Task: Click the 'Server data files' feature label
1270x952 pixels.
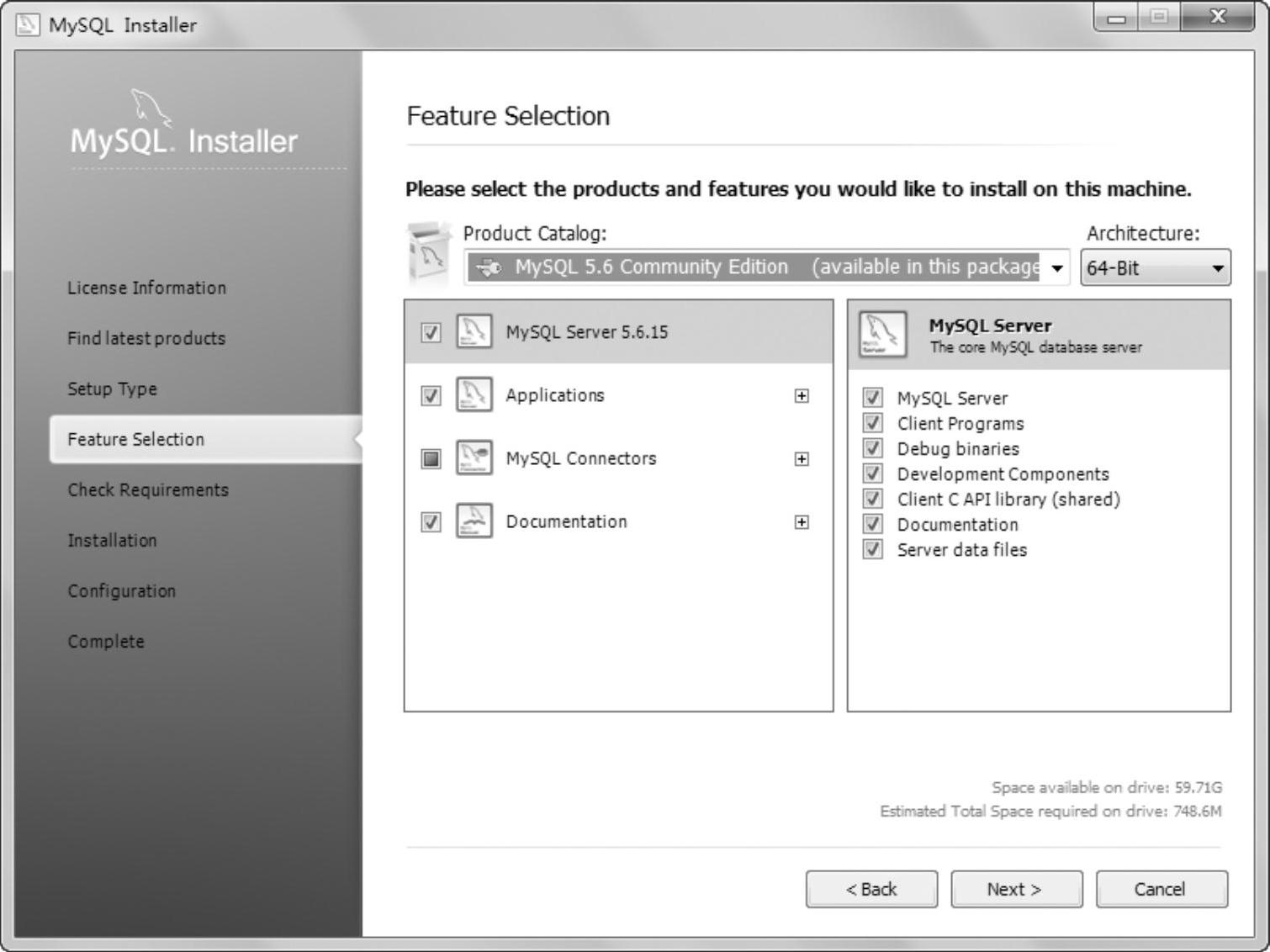Action: [962, 550]
